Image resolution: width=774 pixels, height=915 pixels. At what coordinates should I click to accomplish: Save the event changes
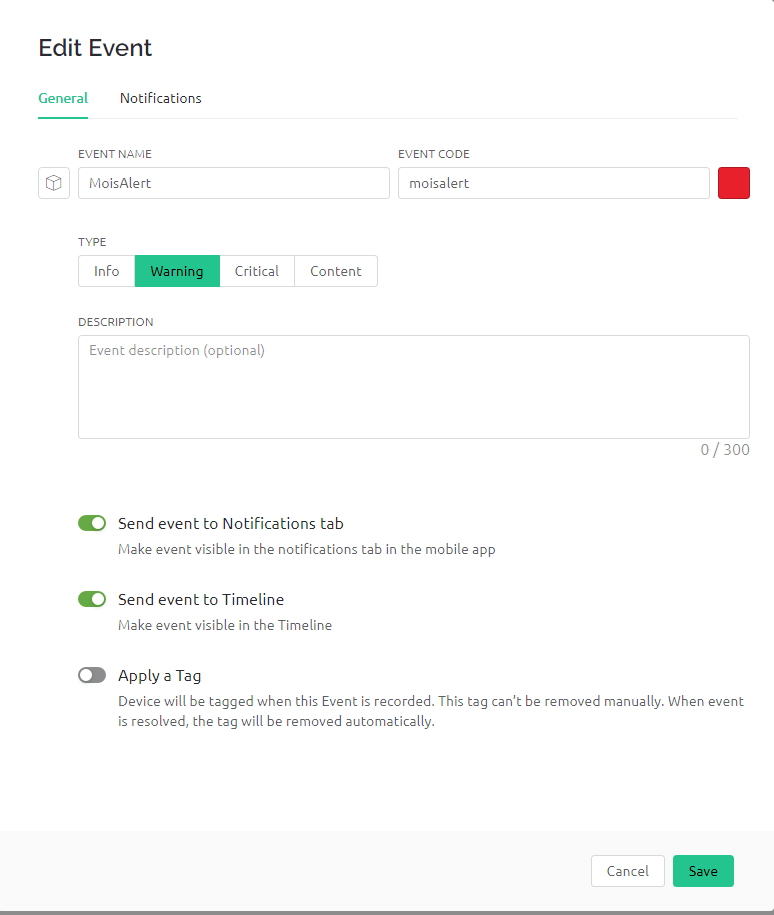[703, 871]
